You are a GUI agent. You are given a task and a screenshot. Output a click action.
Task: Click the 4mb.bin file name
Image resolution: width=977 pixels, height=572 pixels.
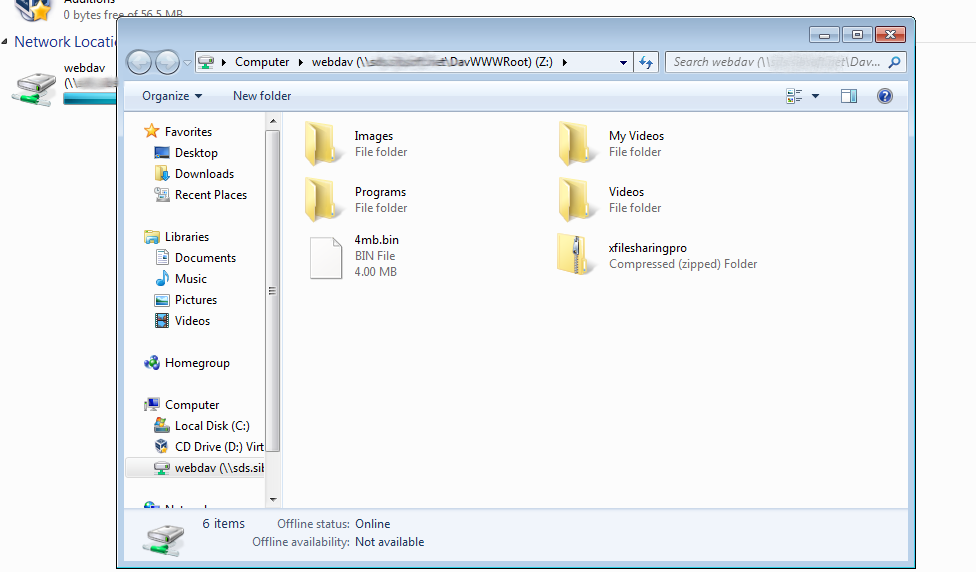click(x=376, y=240)
